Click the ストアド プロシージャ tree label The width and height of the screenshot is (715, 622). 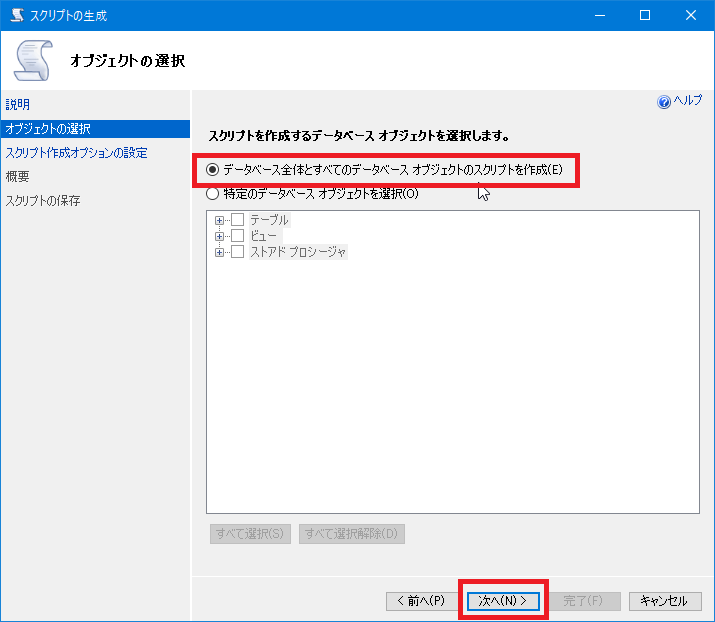click(x=297, y=252)
